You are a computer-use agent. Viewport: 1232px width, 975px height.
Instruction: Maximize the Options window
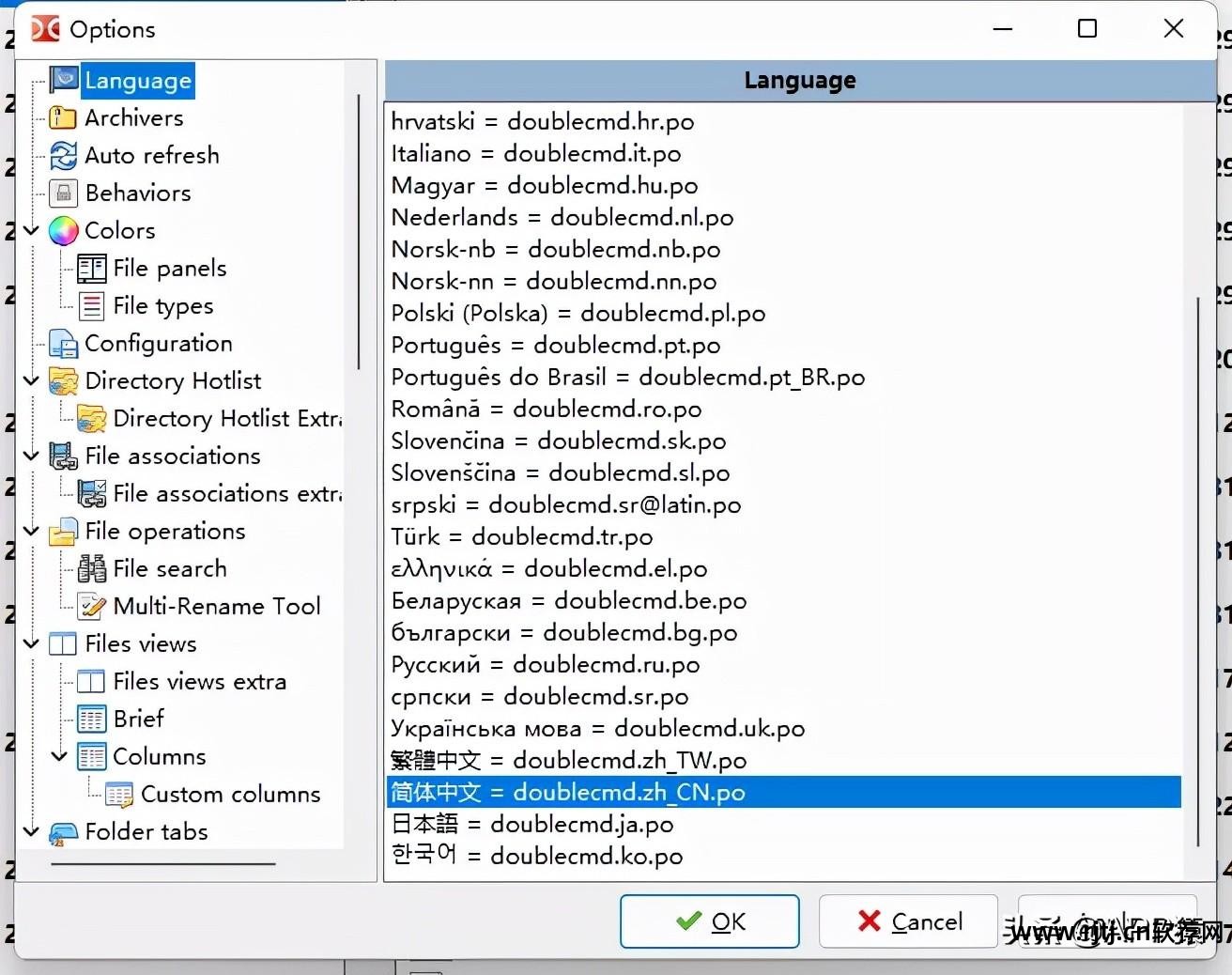[1087, 29]
